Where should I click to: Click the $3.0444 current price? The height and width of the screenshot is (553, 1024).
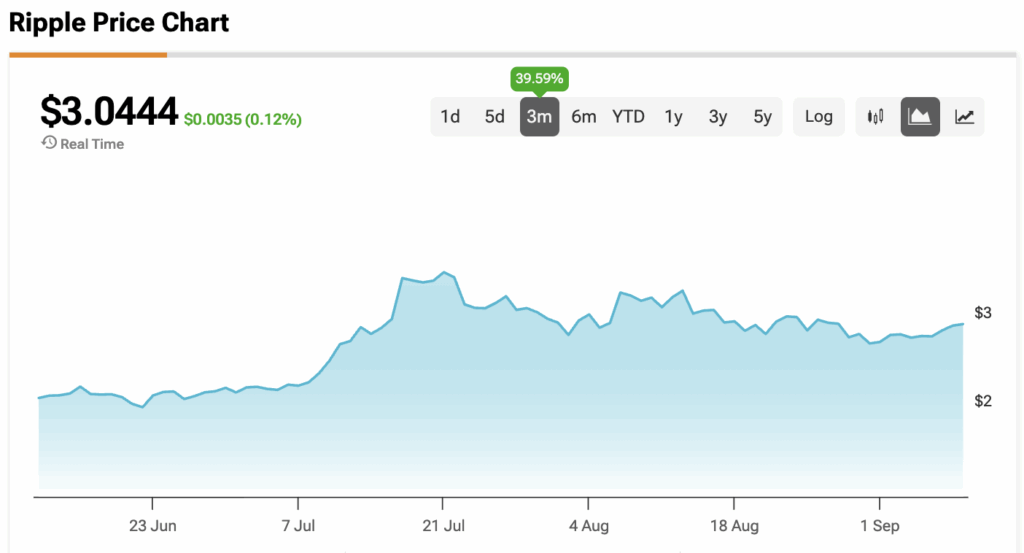pos(109,111)
